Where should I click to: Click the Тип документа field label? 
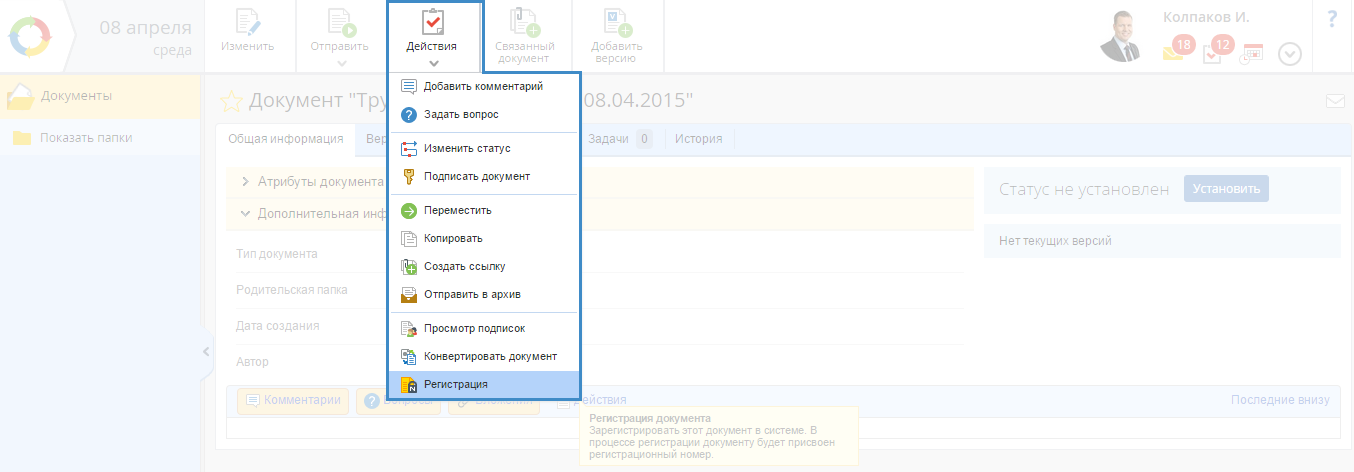pos(276,254)
